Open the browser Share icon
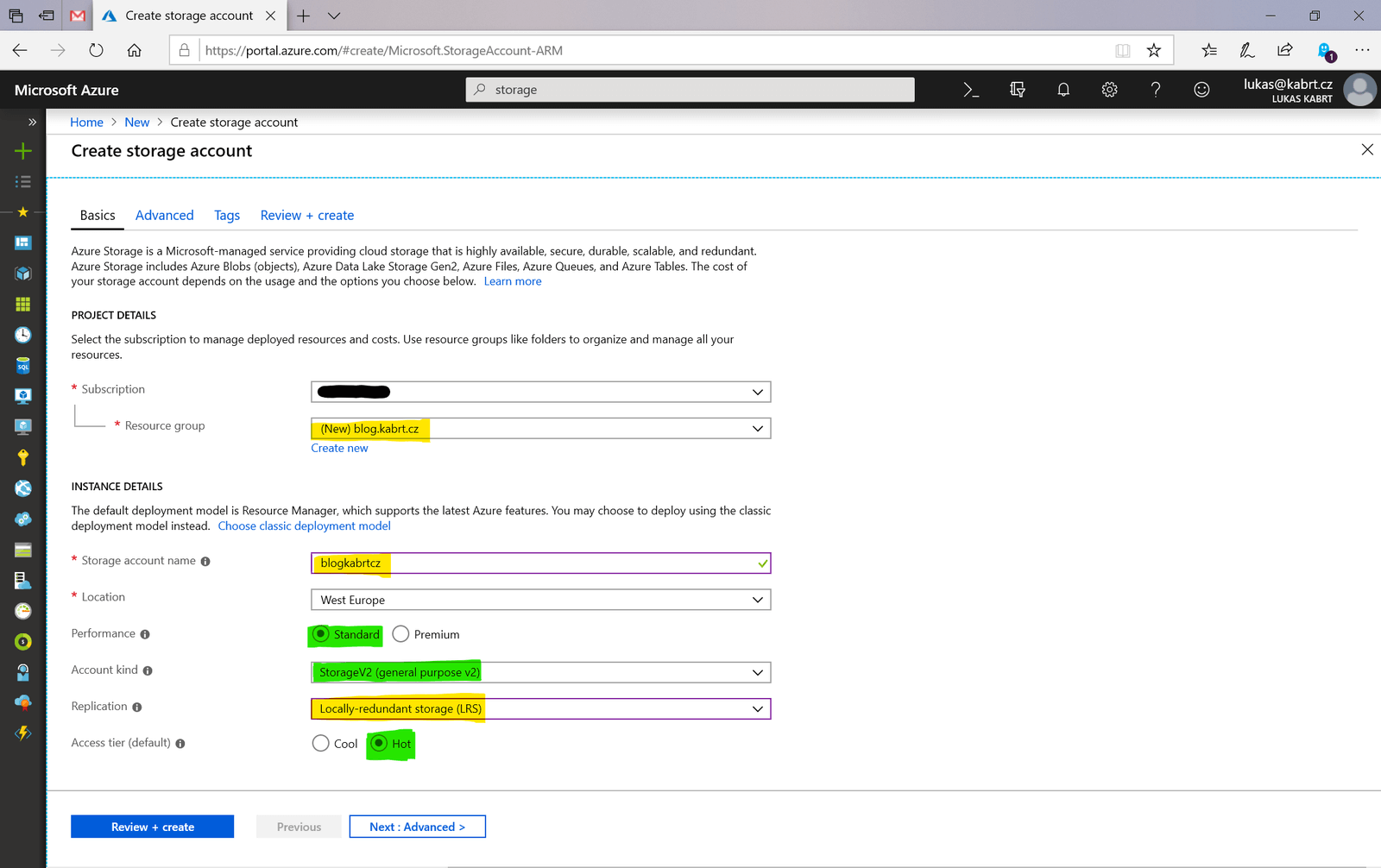 [x=1285, y=50]
